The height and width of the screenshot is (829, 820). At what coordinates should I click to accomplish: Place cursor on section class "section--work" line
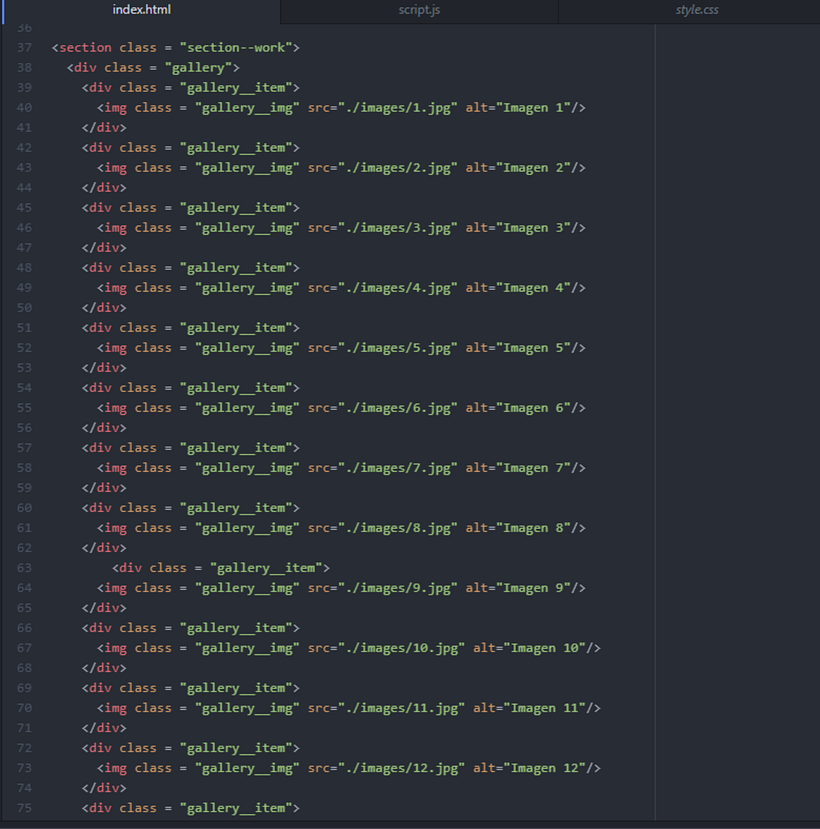pyautogui.click(x=176, y=48)
